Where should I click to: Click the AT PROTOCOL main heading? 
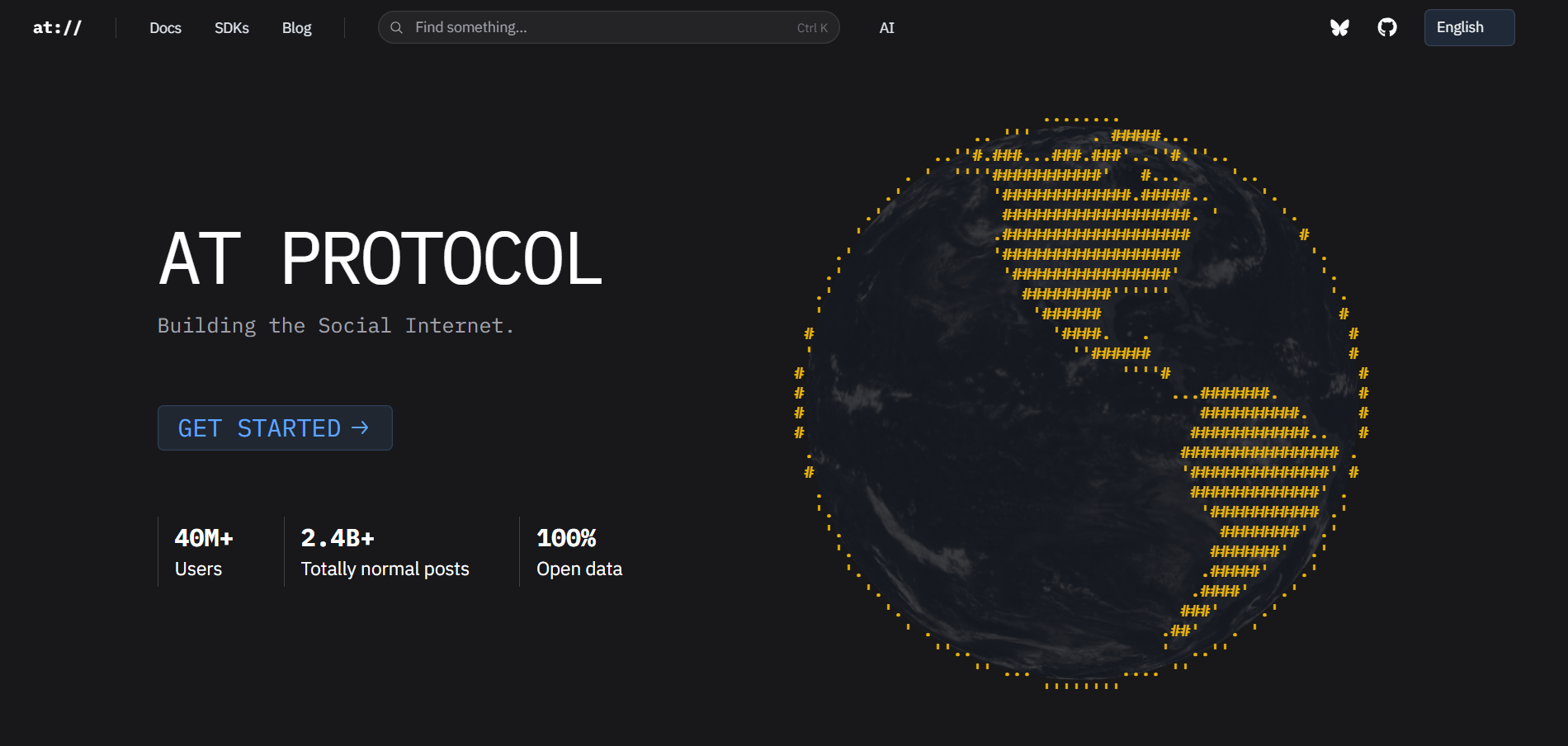380,259
